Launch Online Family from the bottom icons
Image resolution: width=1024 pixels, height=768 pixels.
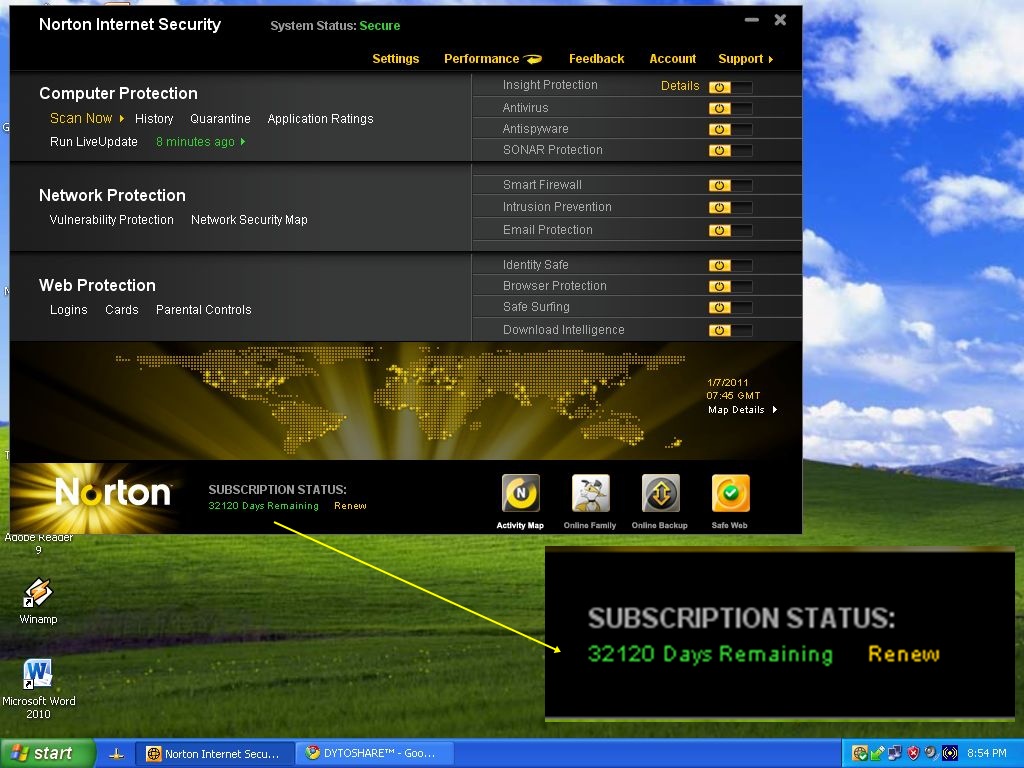coord(590,490)
